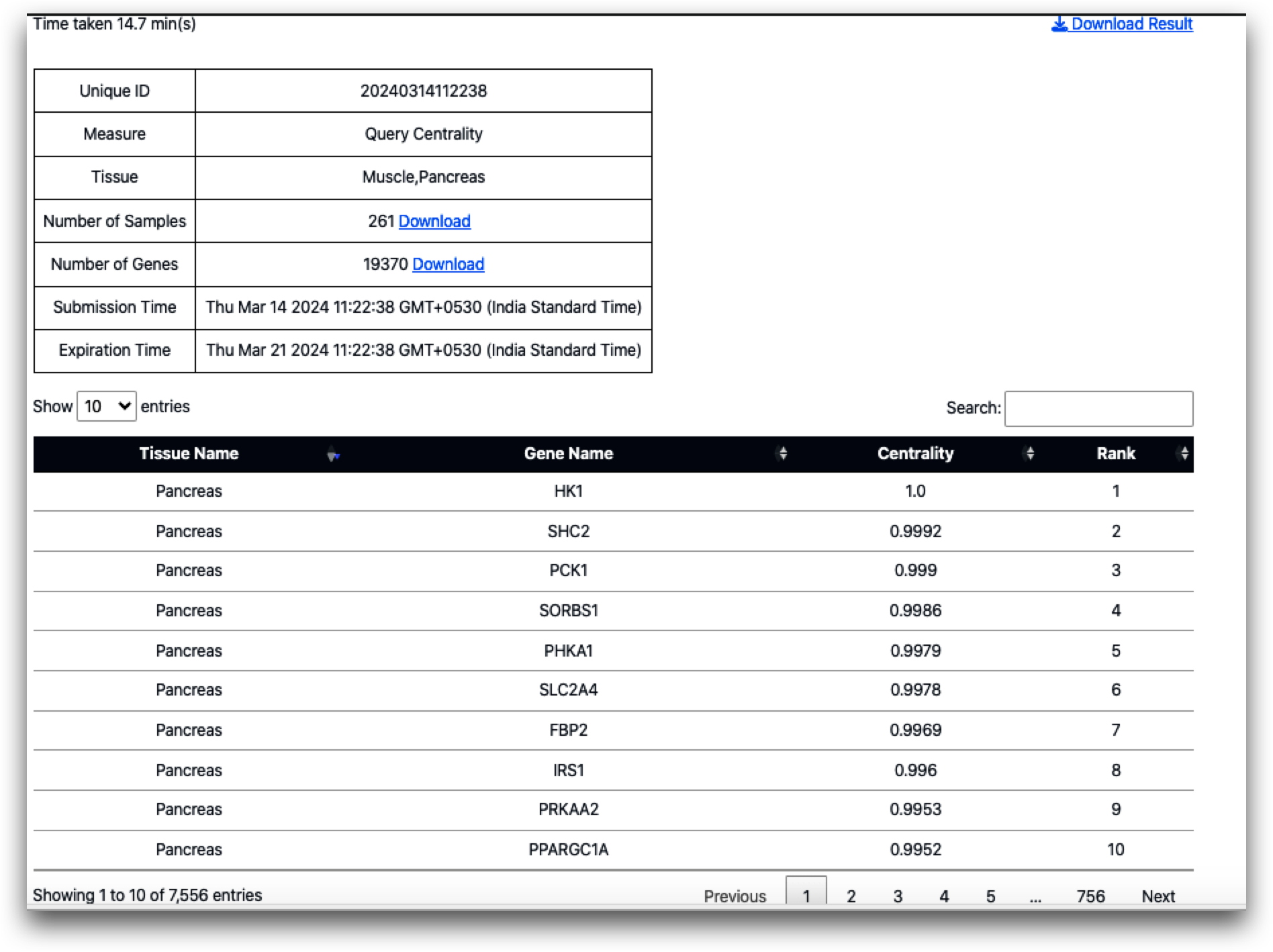
Task: Click the Time taken 14.7 min(s) text
Action: coord(114,24)
